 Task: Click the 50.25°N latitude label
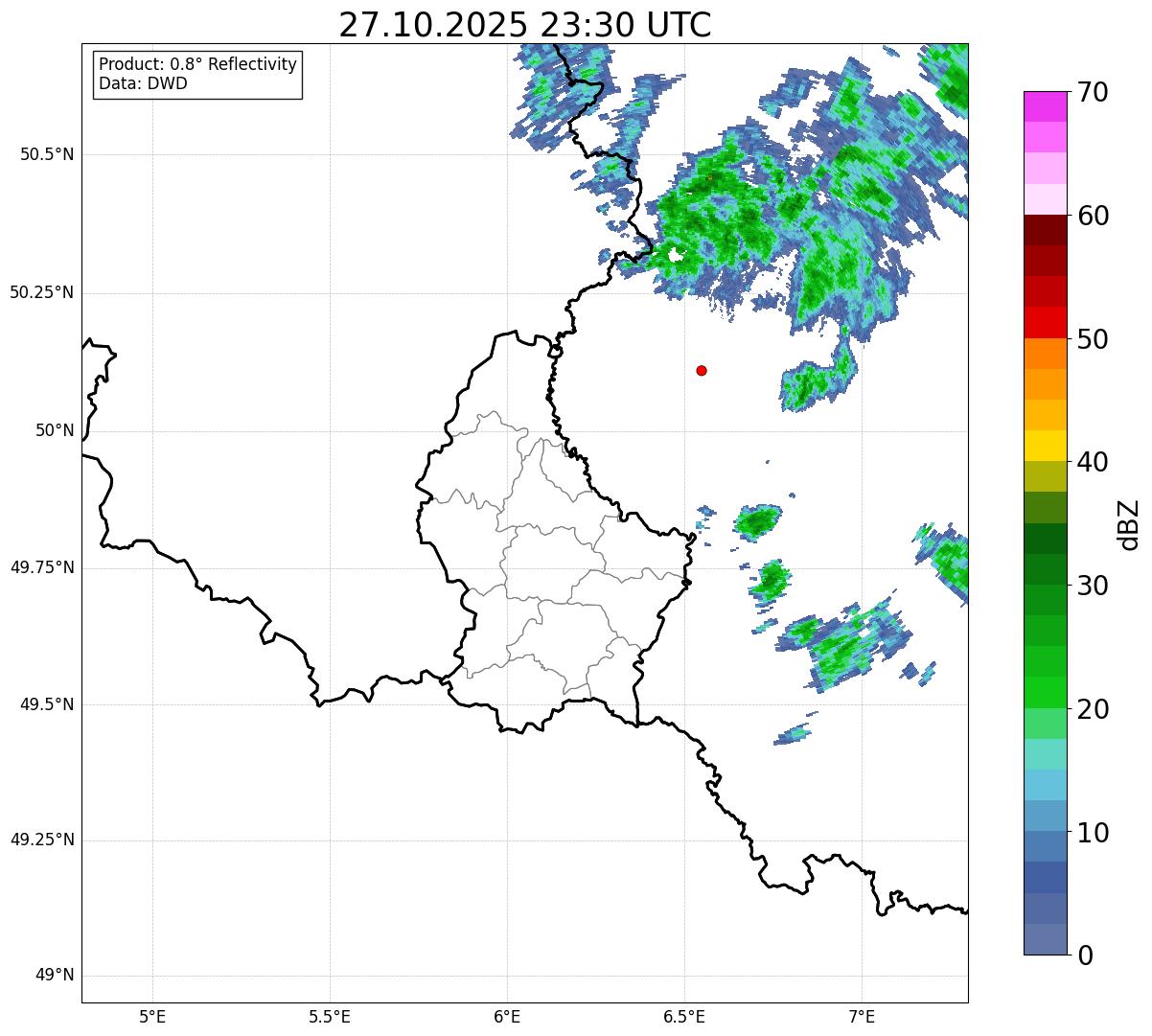click(x=42, y=293)
